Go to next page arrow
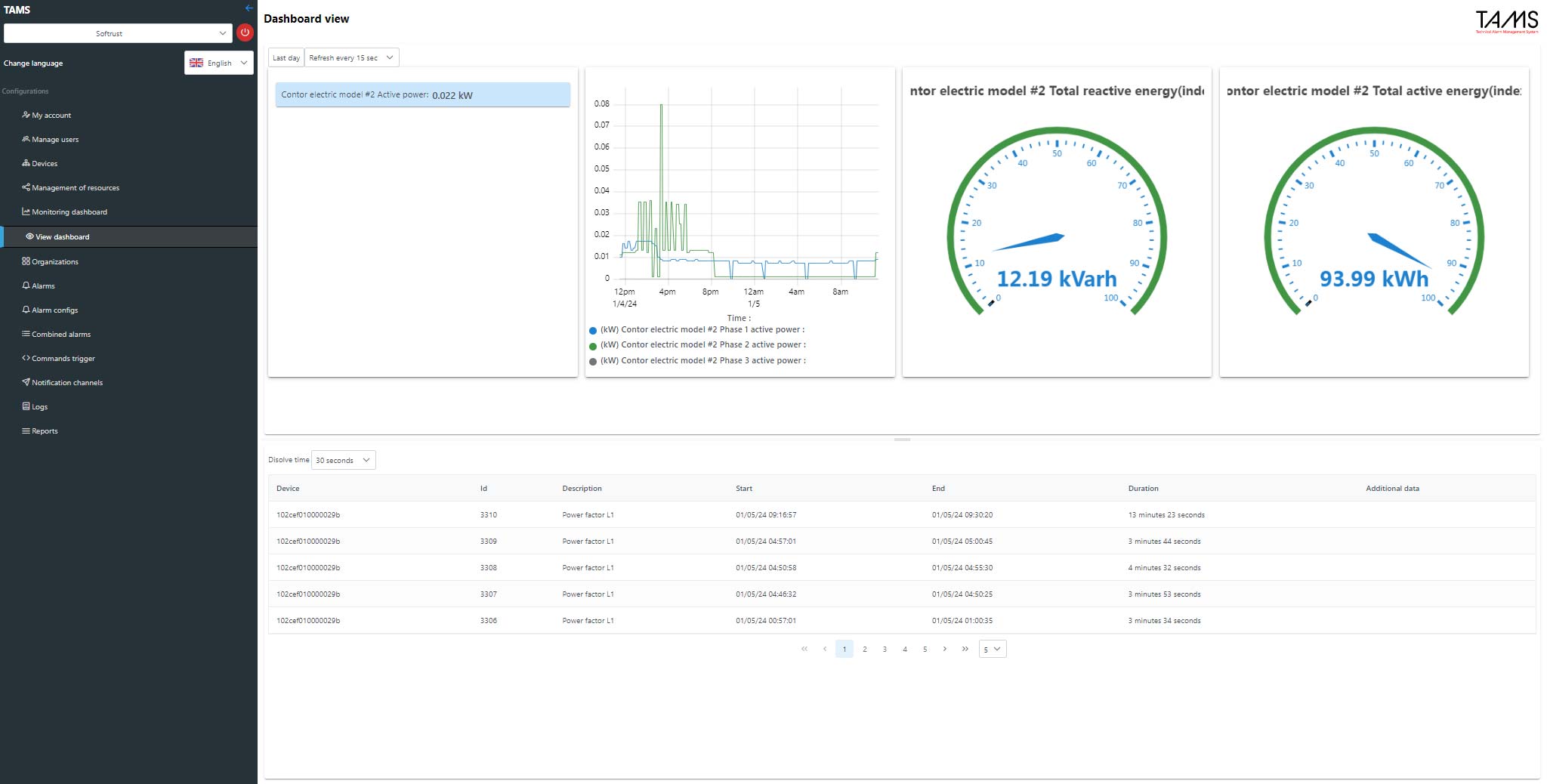 tap(945, 649)
